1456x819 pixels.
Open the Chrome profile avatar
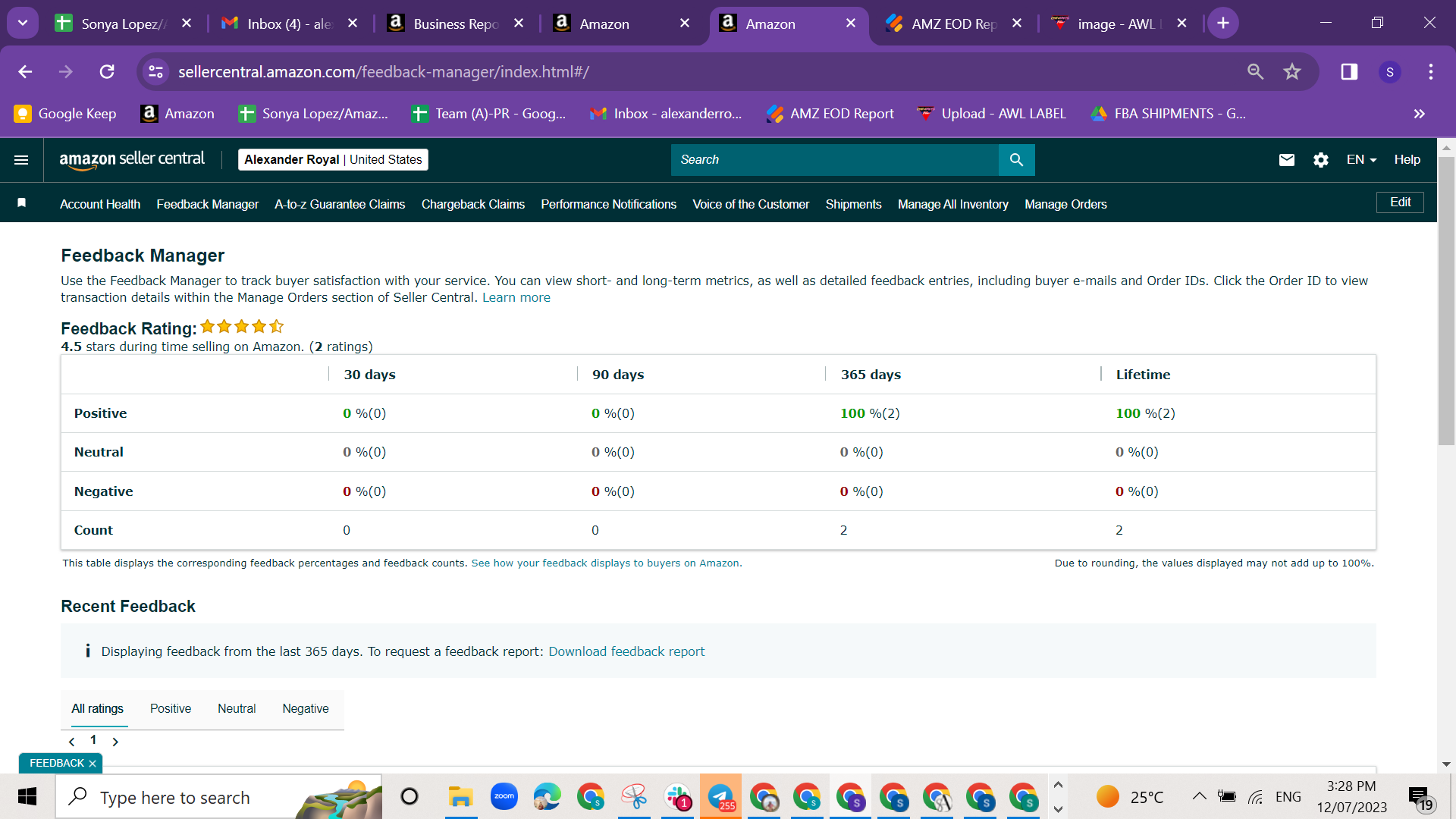[1390, 71]
